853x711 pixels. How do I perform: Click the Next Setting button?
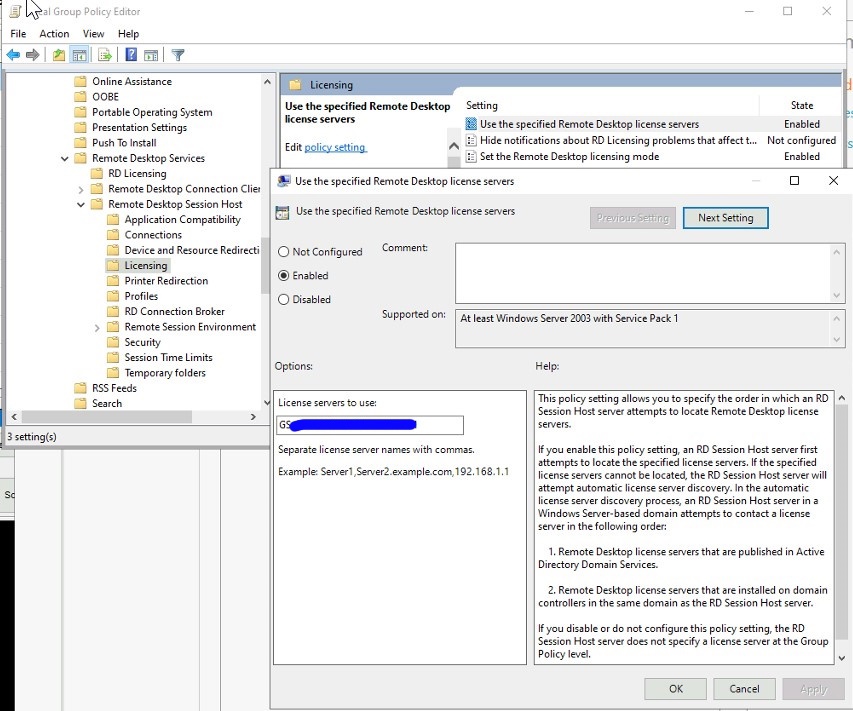[x=725, y=217]
